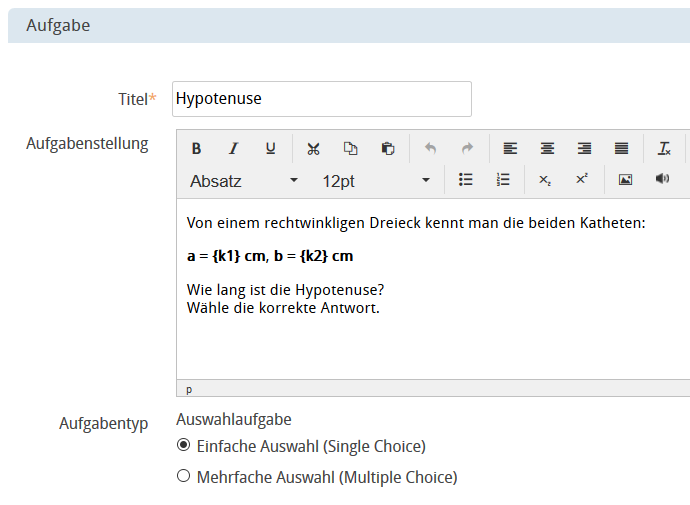
Task: Apply subscript formatting
Action: pyautogui.click(x=545, y=180)
